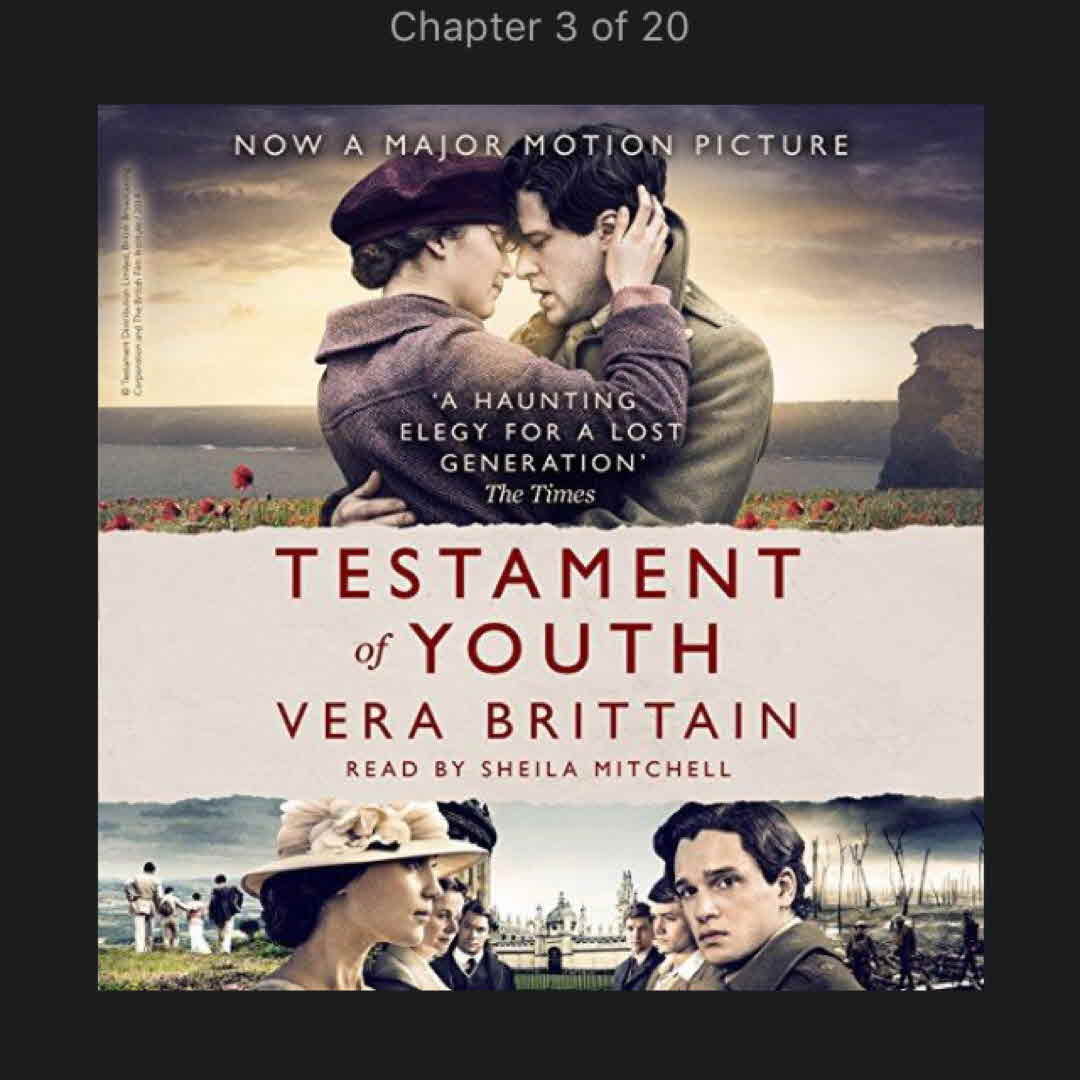This screenshot has height=1080, width=1080.
Task: Tap the "A Haunting Elegy" quote text
Action: [541, 431]
